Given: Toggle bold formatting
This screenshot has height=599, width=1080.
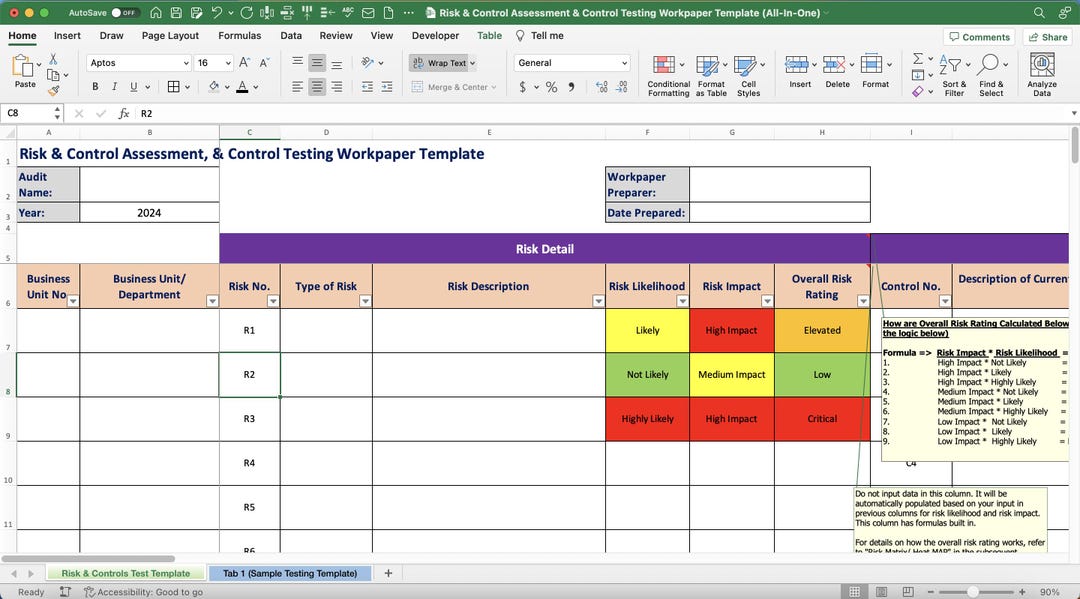Looking at the screenshot, I should click(95, 86).
